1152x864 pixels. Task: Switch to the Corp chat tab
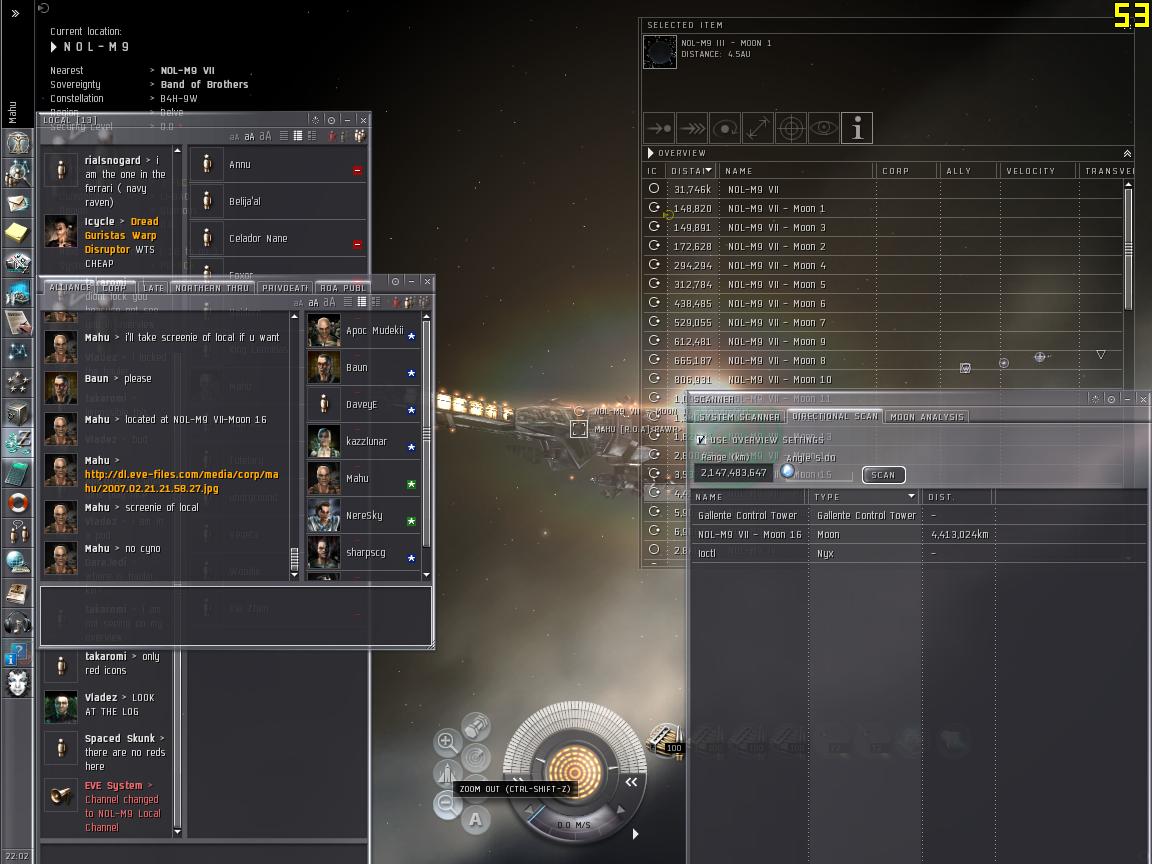(x=114, y=288)
